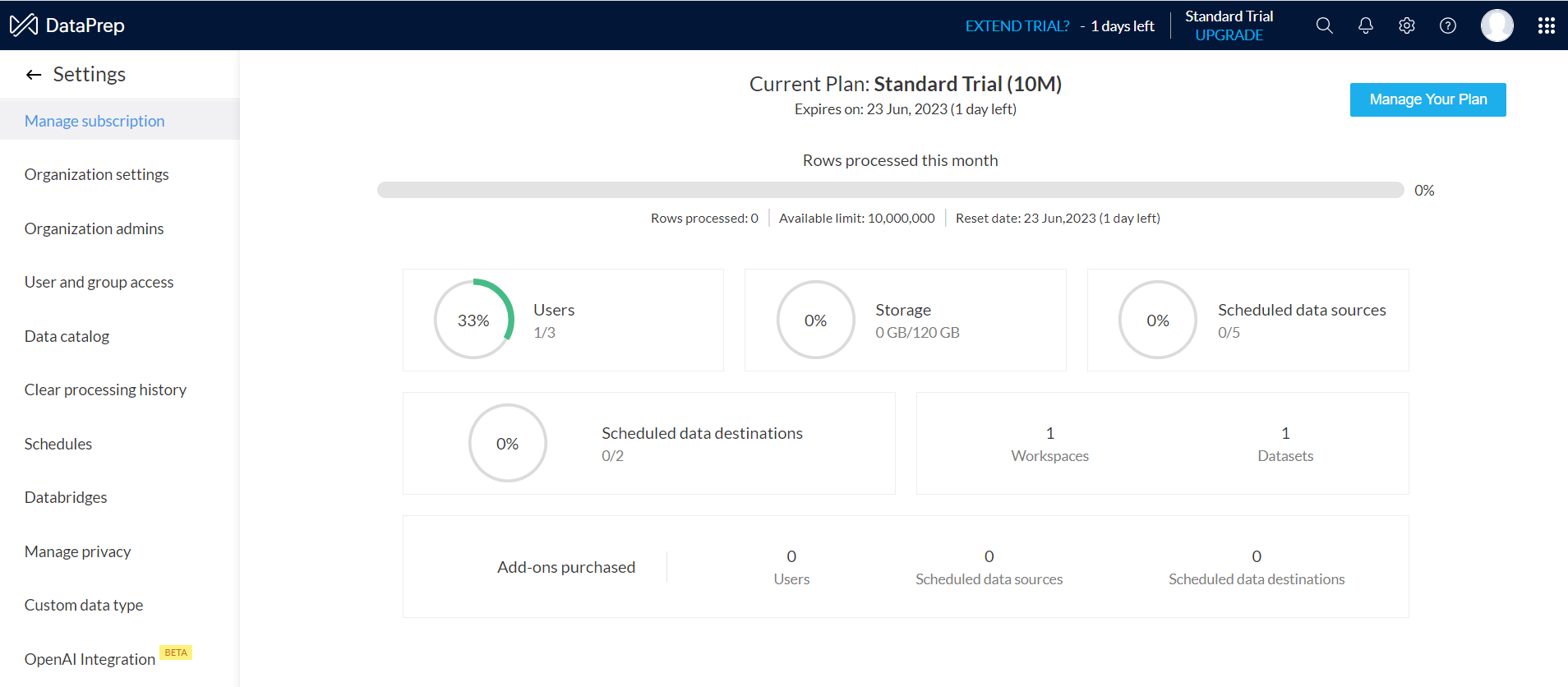The width and height of the screenshot is (1568, 687).
Task: Click the Rows processed: 0 text
Action: point(704,218)
